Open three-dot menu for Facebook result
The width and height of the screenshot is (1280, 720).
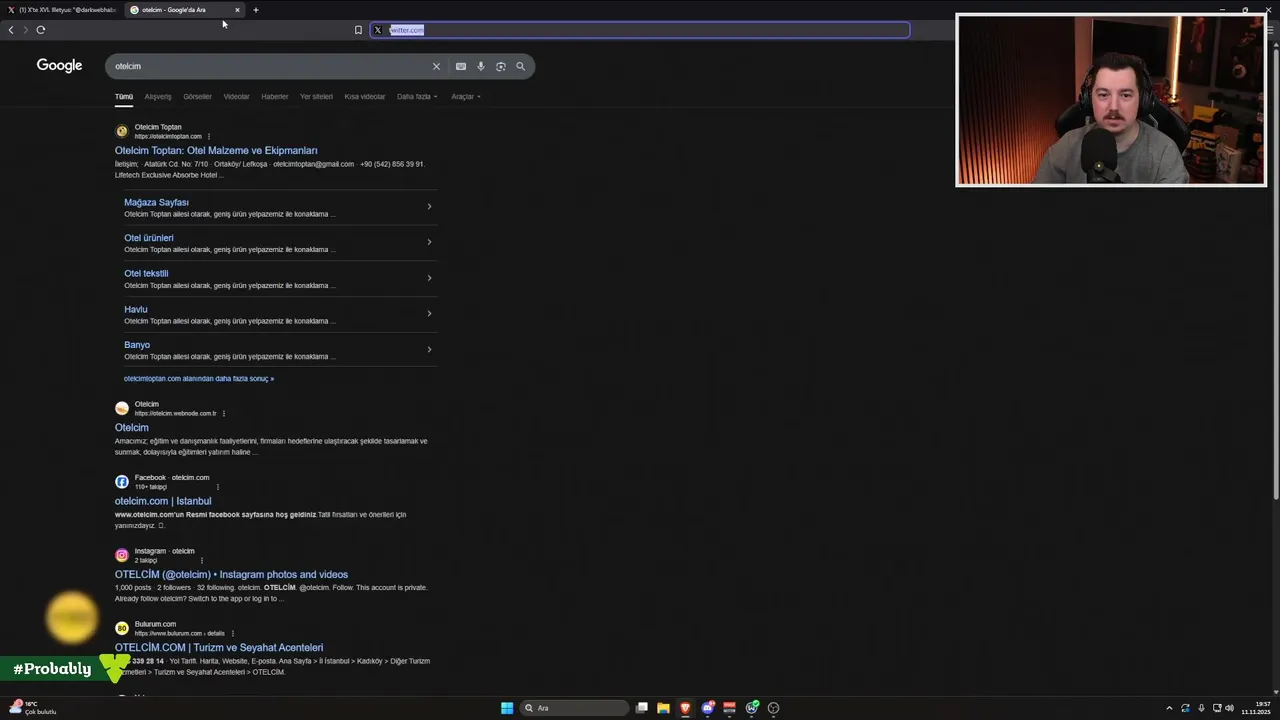[217, 487]
